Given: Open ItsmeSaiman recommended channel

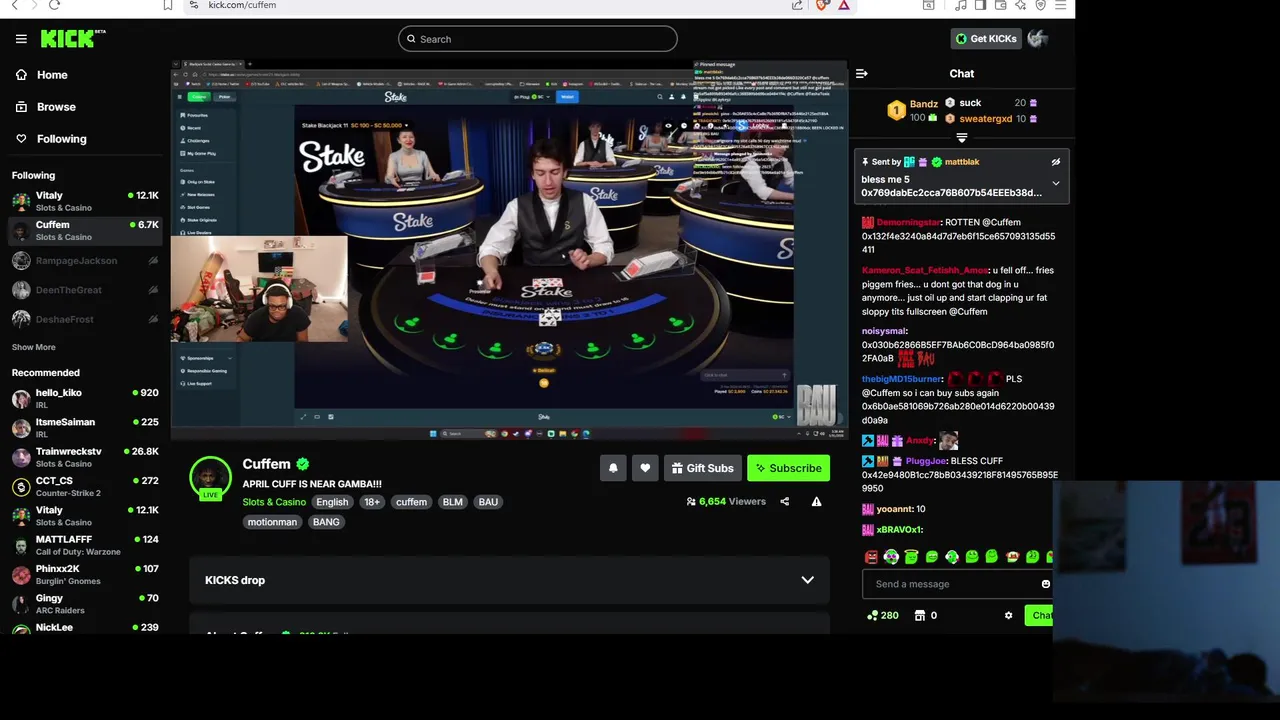Looking at the screenshot, I should [x=85, y=428].
